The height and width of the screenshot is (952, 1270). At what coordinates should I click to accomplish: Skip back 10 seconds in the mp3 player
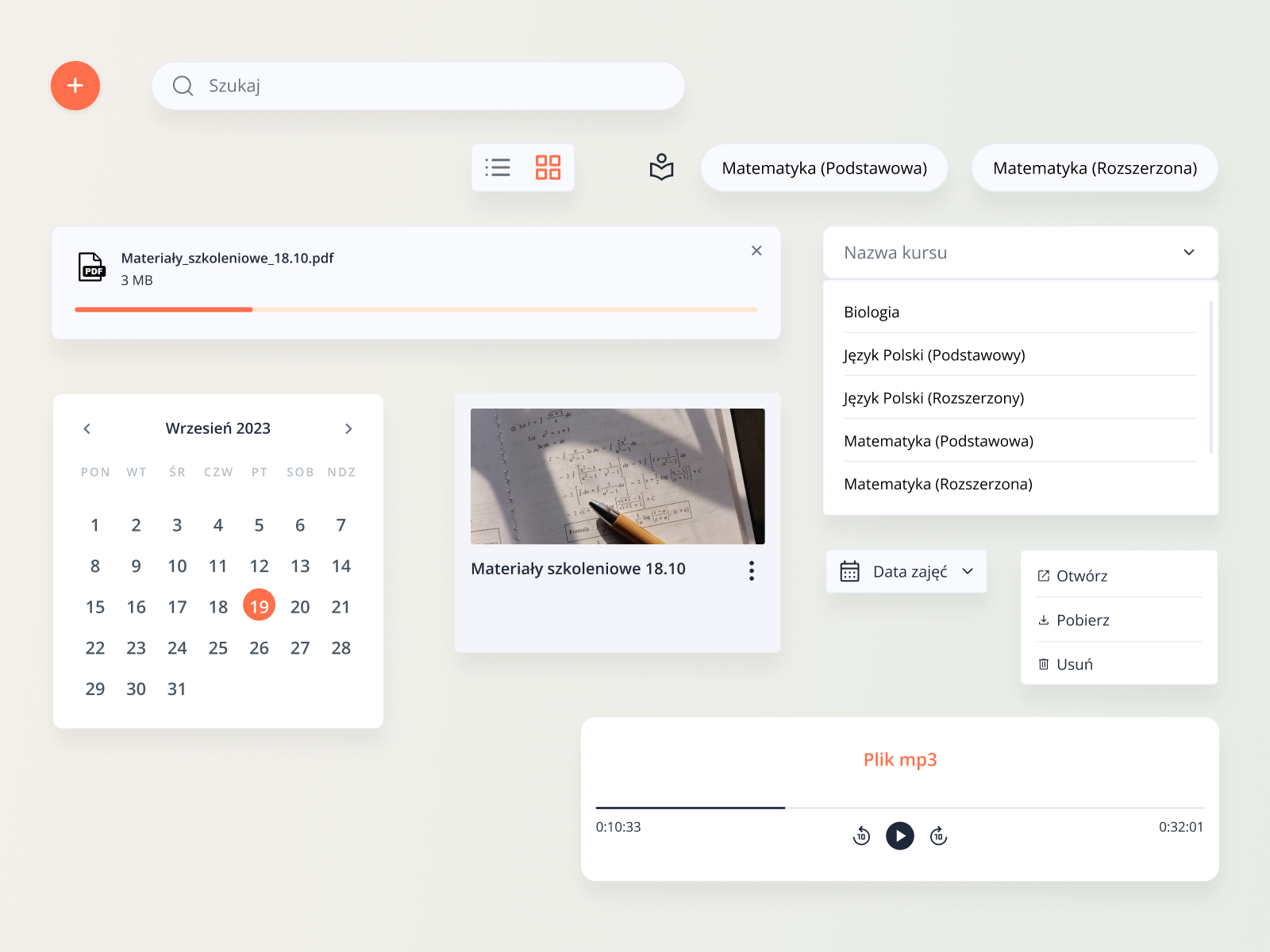861,835
